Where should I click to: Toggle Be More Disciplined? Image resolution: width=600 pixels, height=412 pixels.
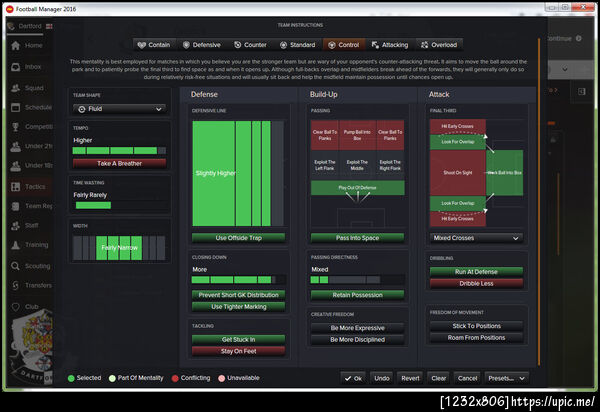357,340
